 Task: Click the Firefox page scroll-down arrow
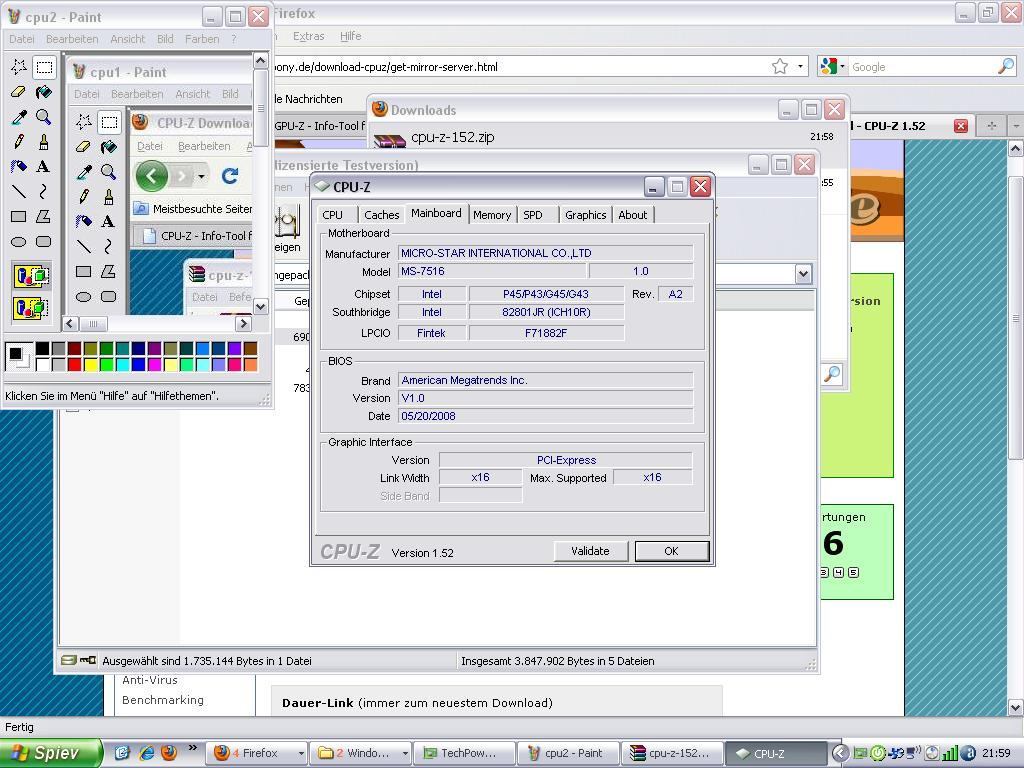point(1015,707)
